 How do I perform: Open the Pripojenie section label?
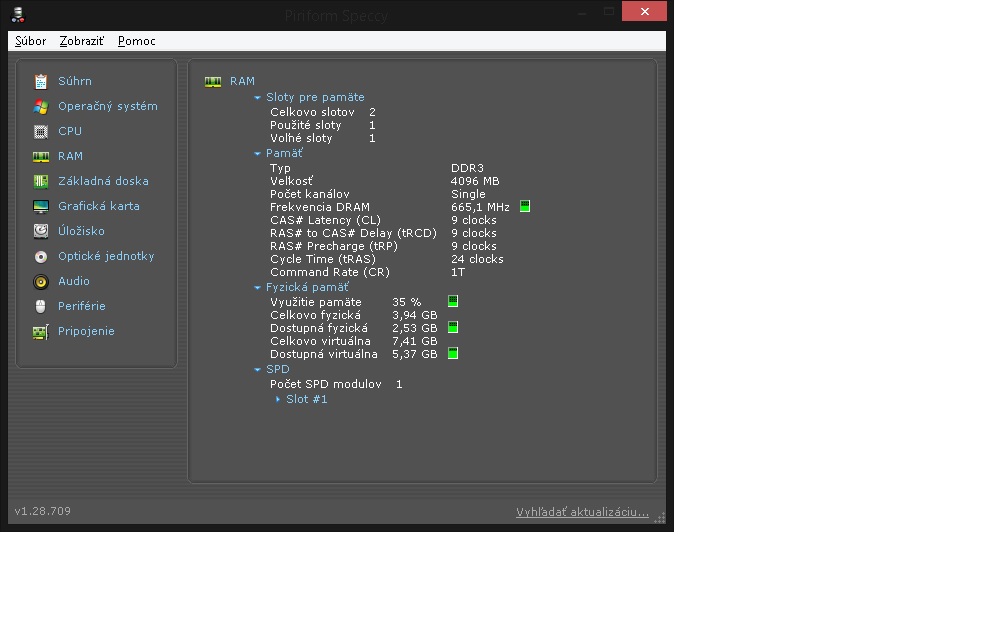coord(86,331)
